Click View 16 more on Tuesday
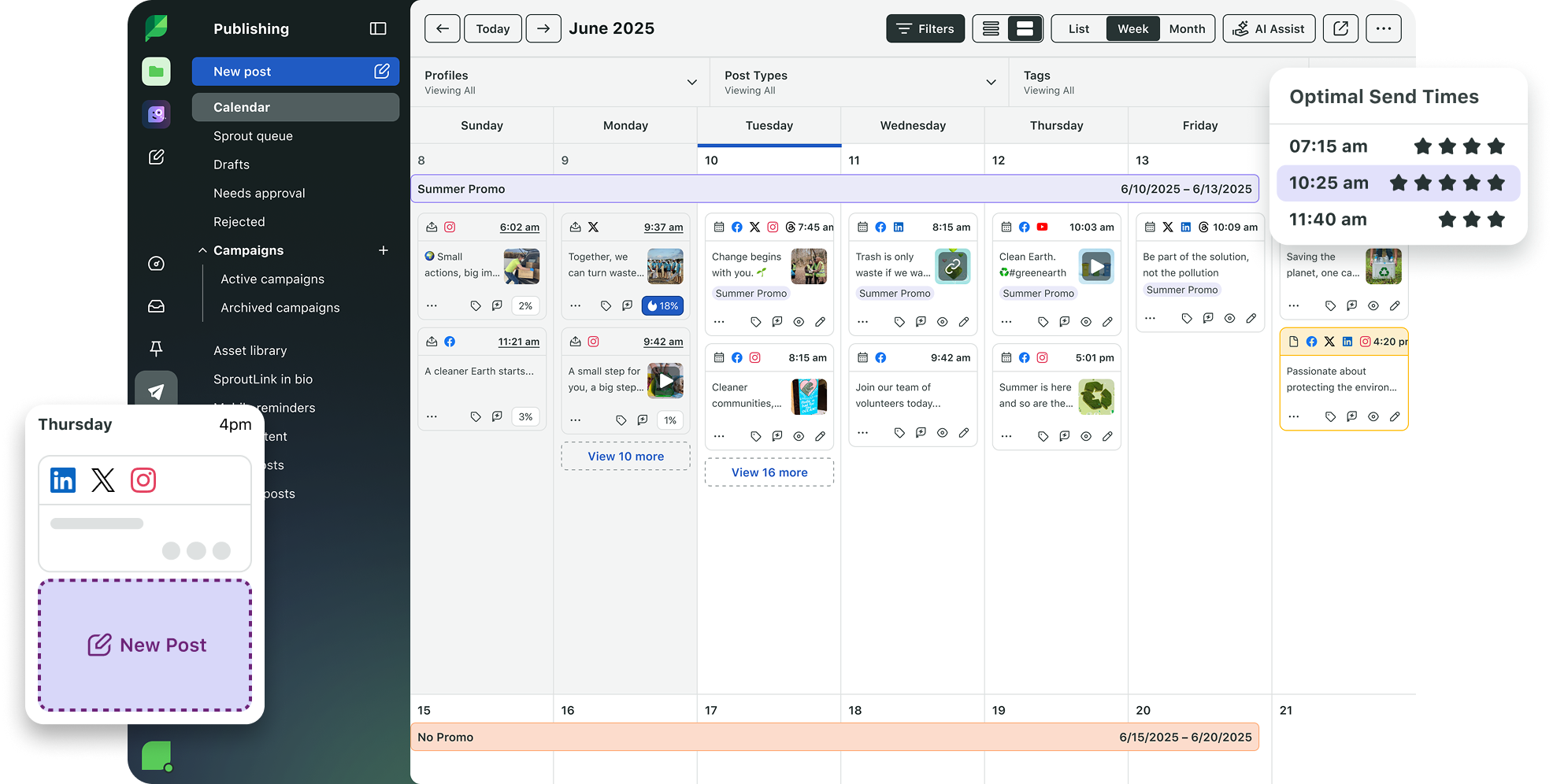Screen dimensions: 1553x784 tap(769, 472)
